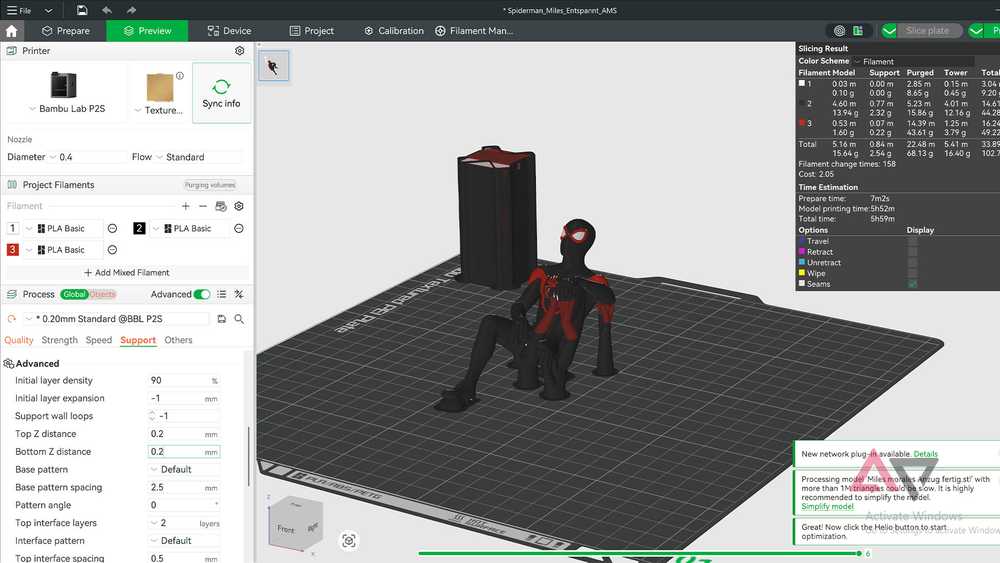Image resolution: width=1000 pixels, height=563 pixels.
Task: Open Interface pattern Default dropdown
Action: [x=185, y=541]
